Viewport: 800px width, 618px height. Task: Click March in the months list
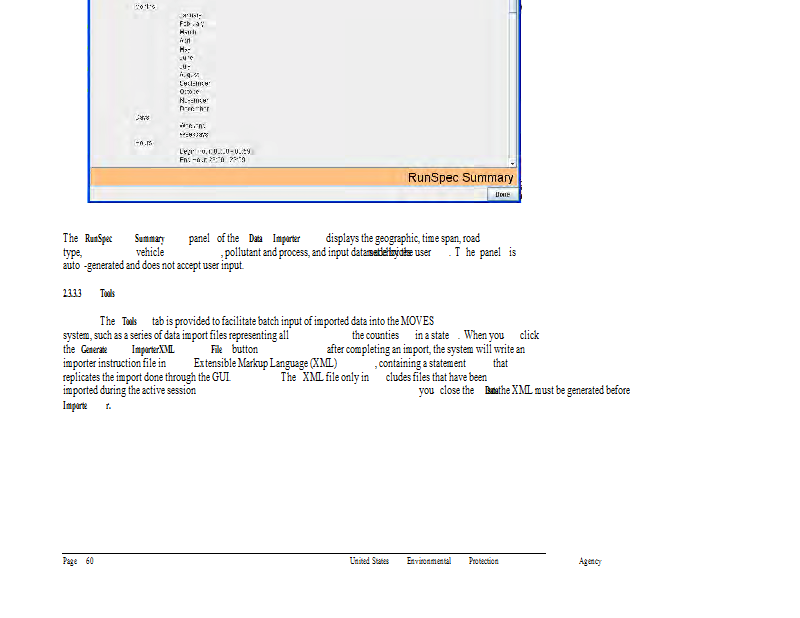click(x=188, y=31)
